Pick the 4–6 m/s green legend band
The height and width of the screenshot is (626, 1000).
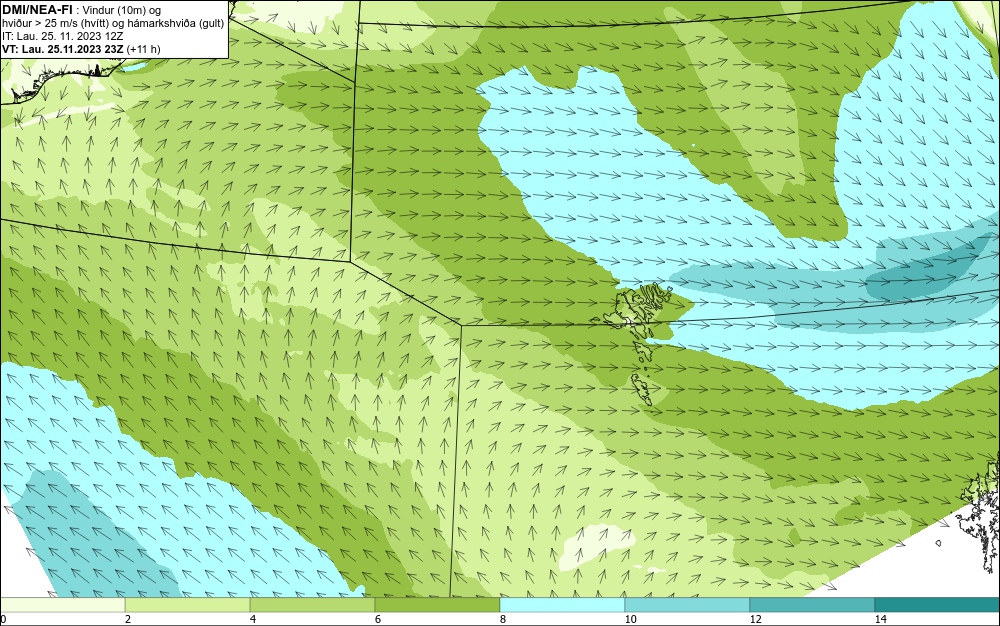click(x=312, y=605)
